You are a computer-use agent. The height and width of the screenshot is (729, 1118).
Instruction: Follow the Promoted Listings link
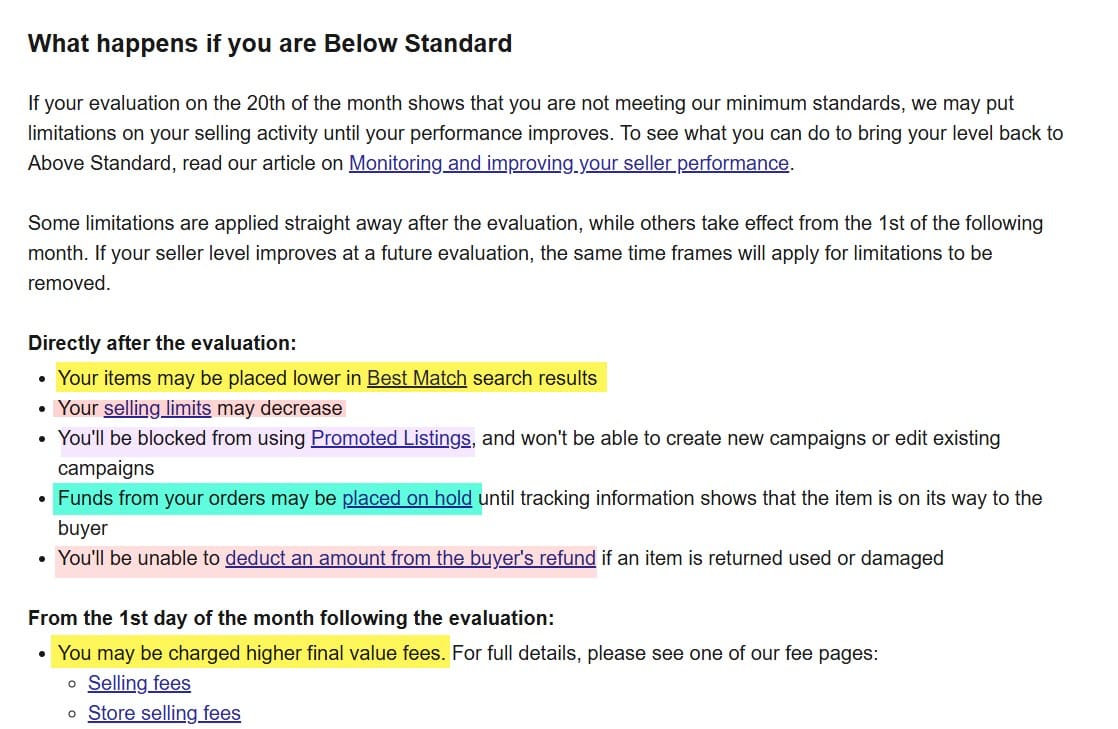pos(391,438)
